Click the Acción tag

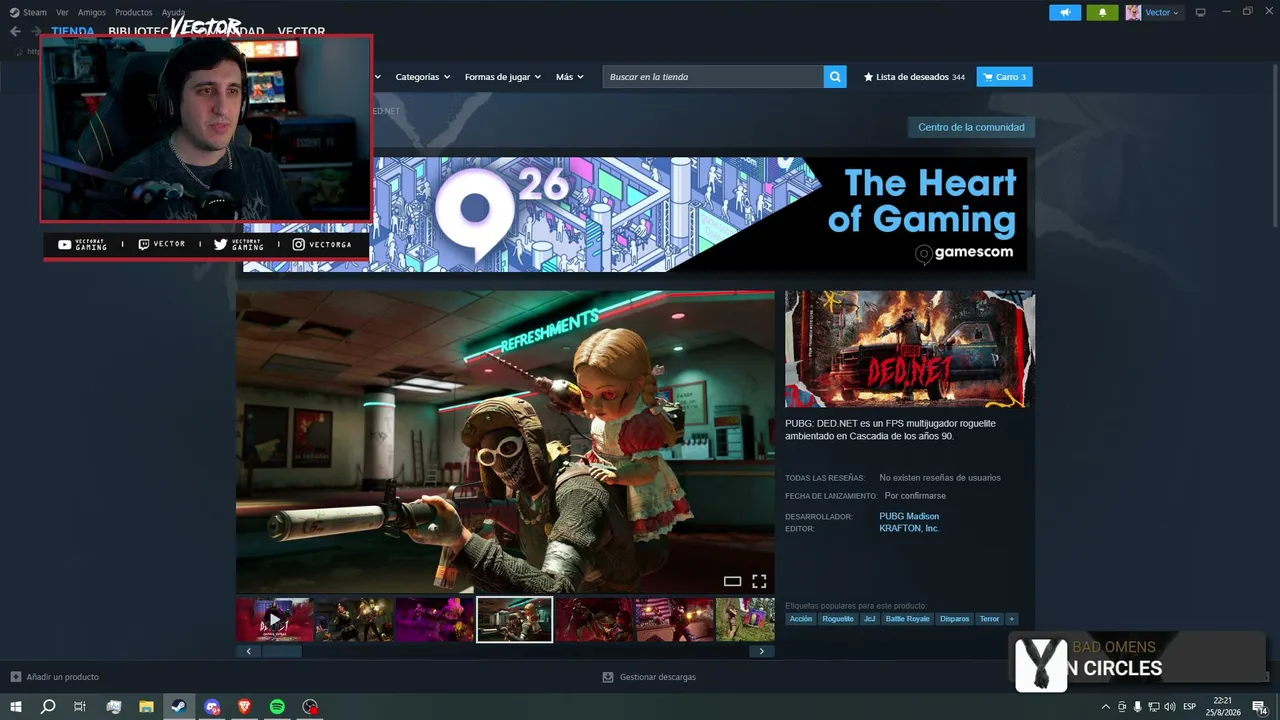coord(801,619)
